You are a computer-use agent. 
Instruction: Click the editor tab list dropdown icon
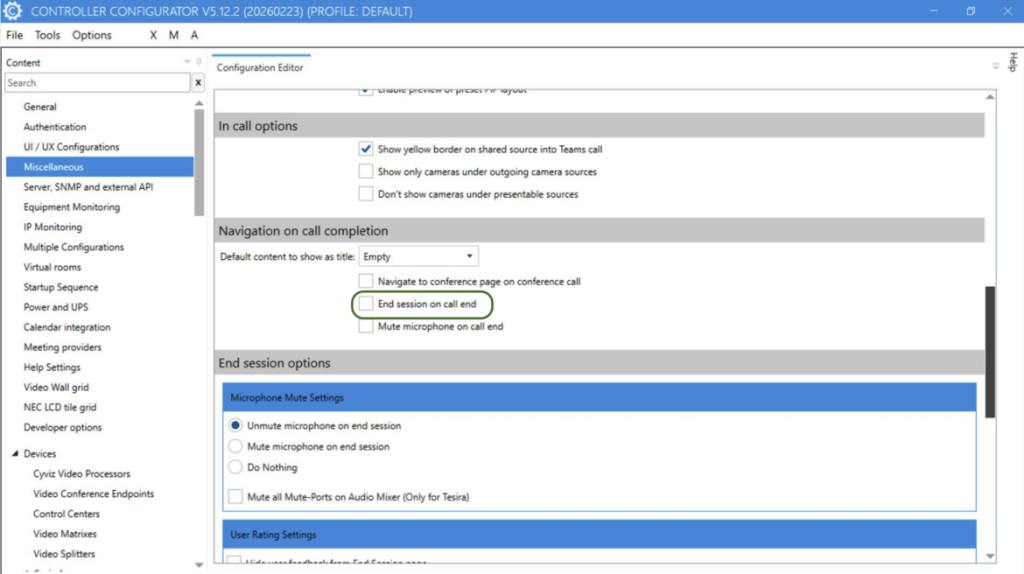pyautogui.click(x=995, y=67)
